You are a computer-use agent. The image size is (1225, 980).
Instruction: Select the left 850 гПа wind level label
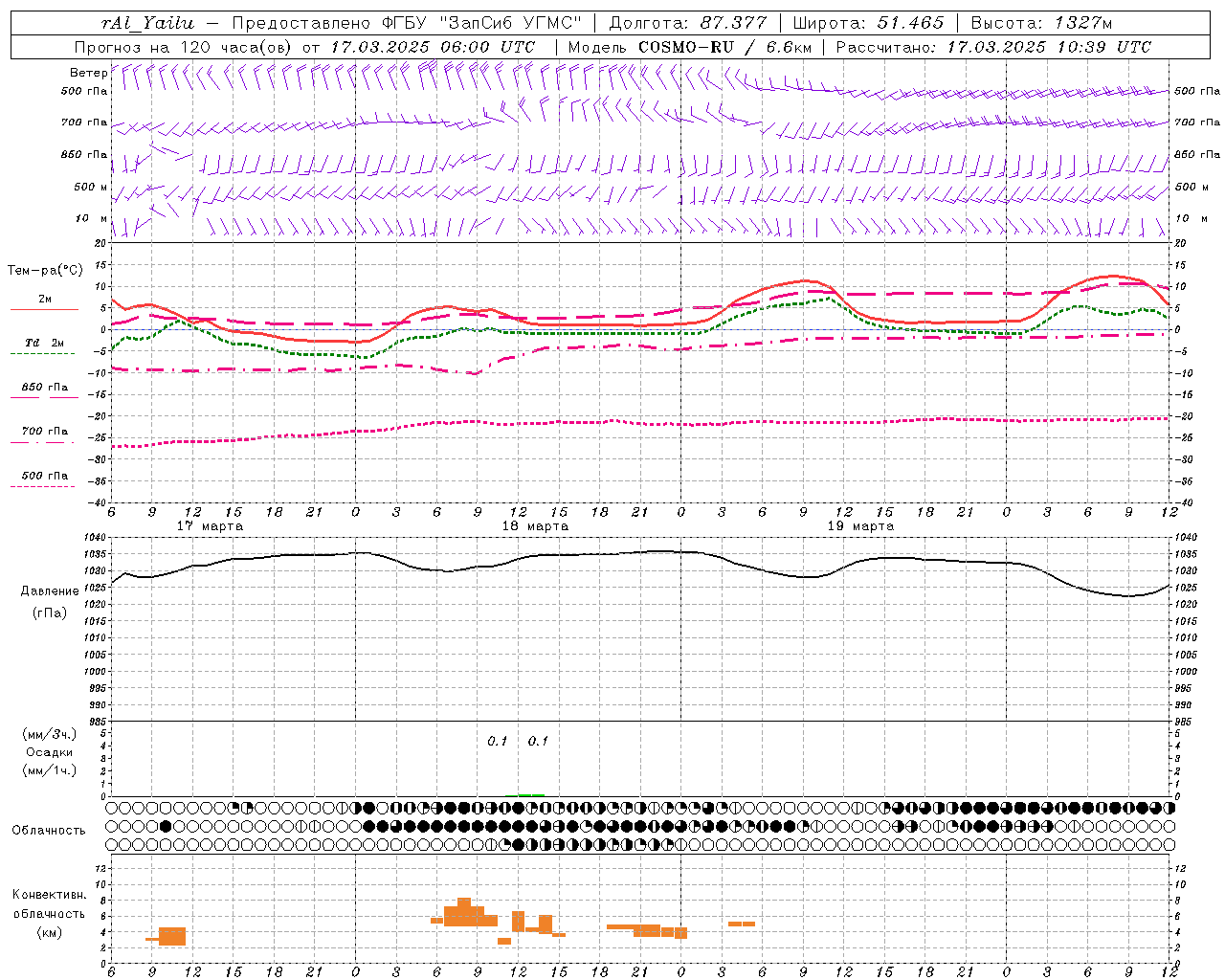pyautogui.click(x=83, y=154)
